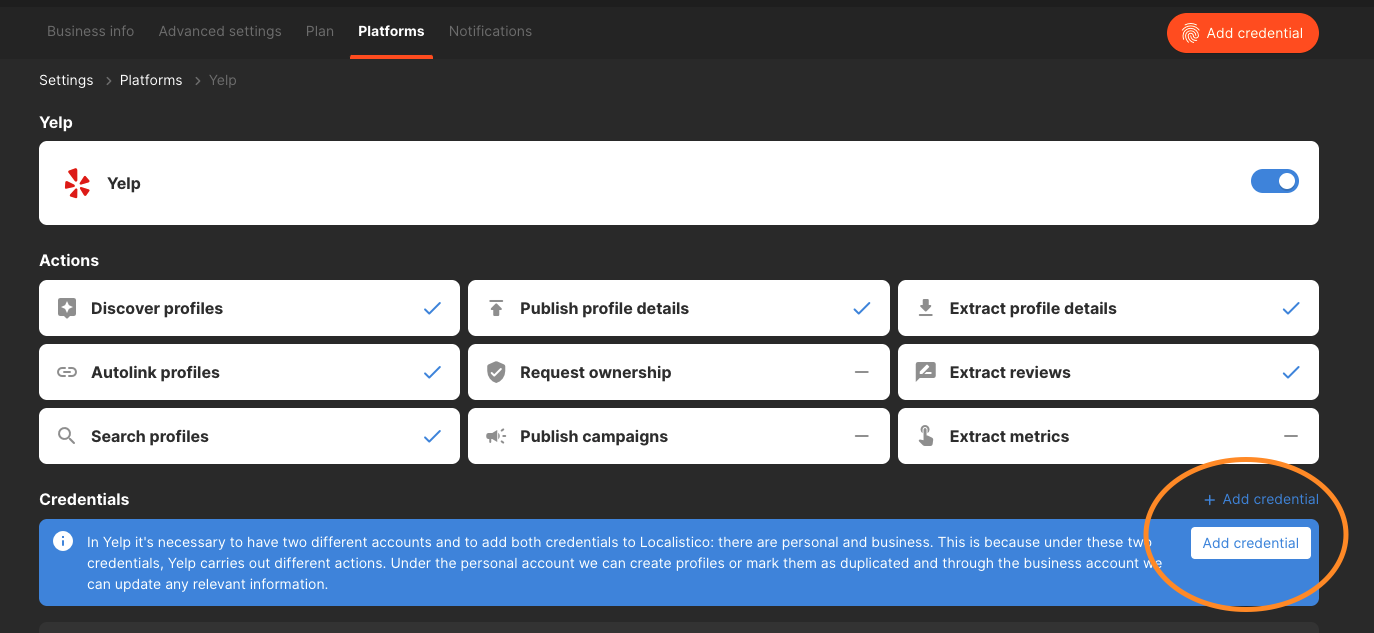
Task: Go to the Notifications tab
Action: [490, 31]
